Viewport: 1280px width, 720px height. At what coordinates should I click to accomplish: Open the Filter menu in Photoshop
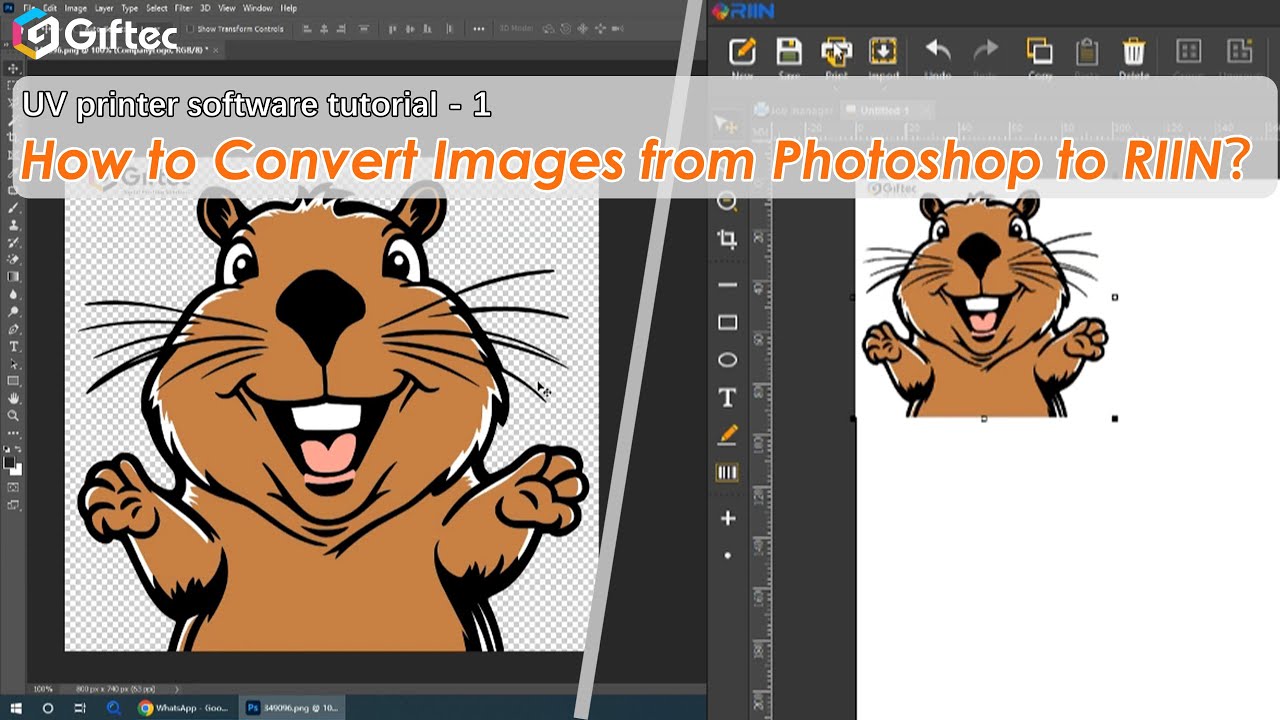[x=184, y=8]
